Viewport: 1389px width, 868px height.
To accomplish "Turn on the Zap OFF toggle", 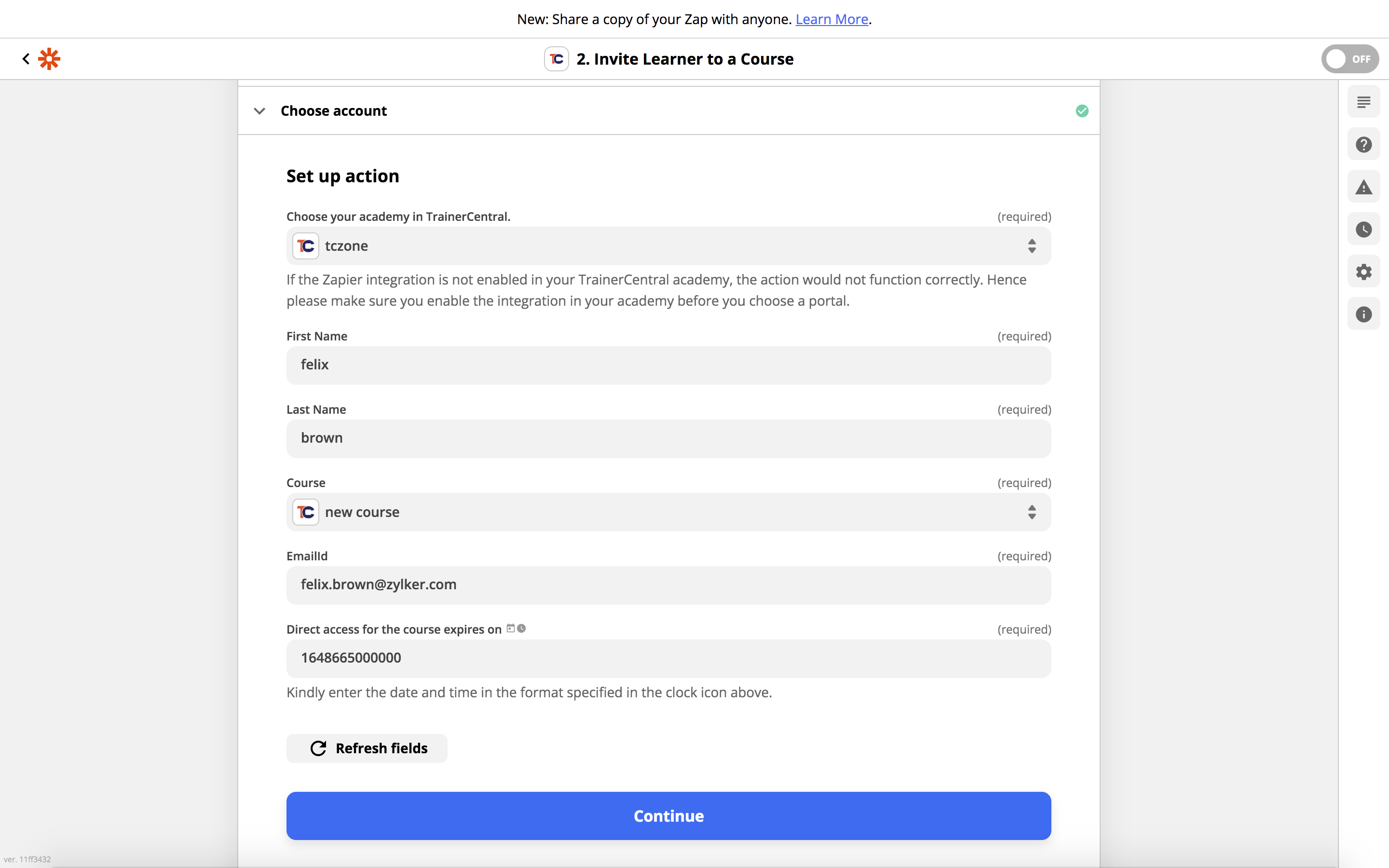I will tap(1349, 59).
